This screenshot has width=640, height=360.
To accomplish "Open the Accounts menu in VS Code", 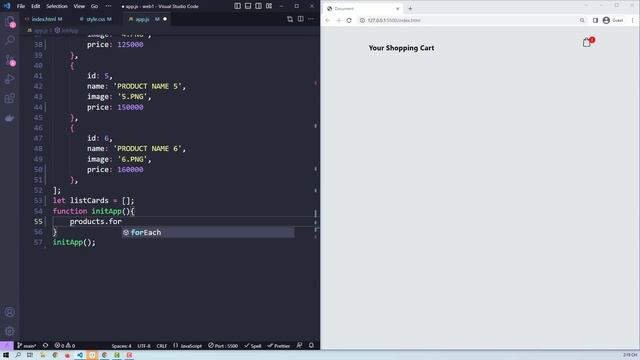I will click(10, 312).
